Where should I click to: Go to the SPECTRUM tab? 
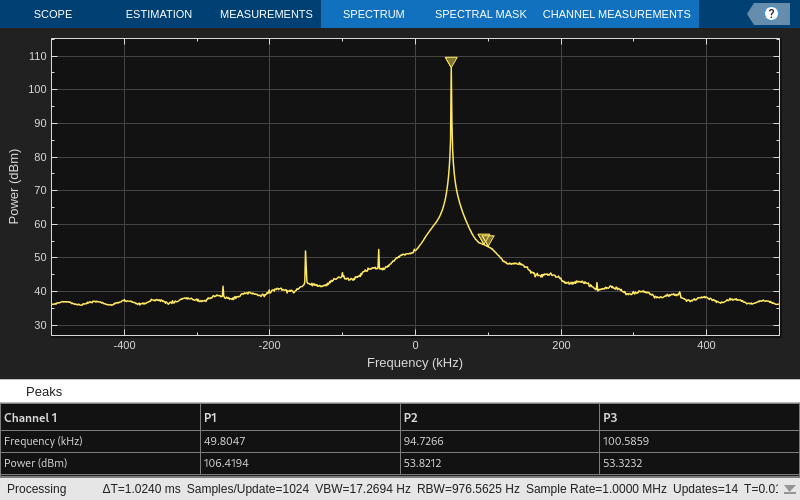point(373,14)
